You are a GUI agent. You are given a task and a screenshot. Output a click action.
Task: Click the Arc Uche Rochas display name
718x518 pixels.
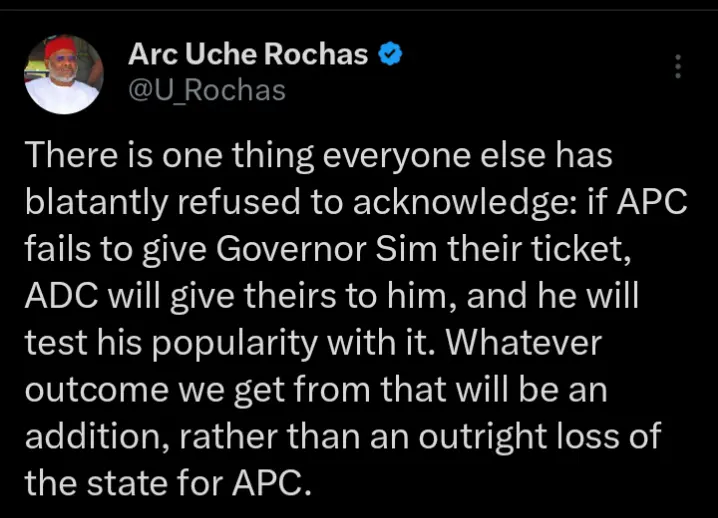248,55
